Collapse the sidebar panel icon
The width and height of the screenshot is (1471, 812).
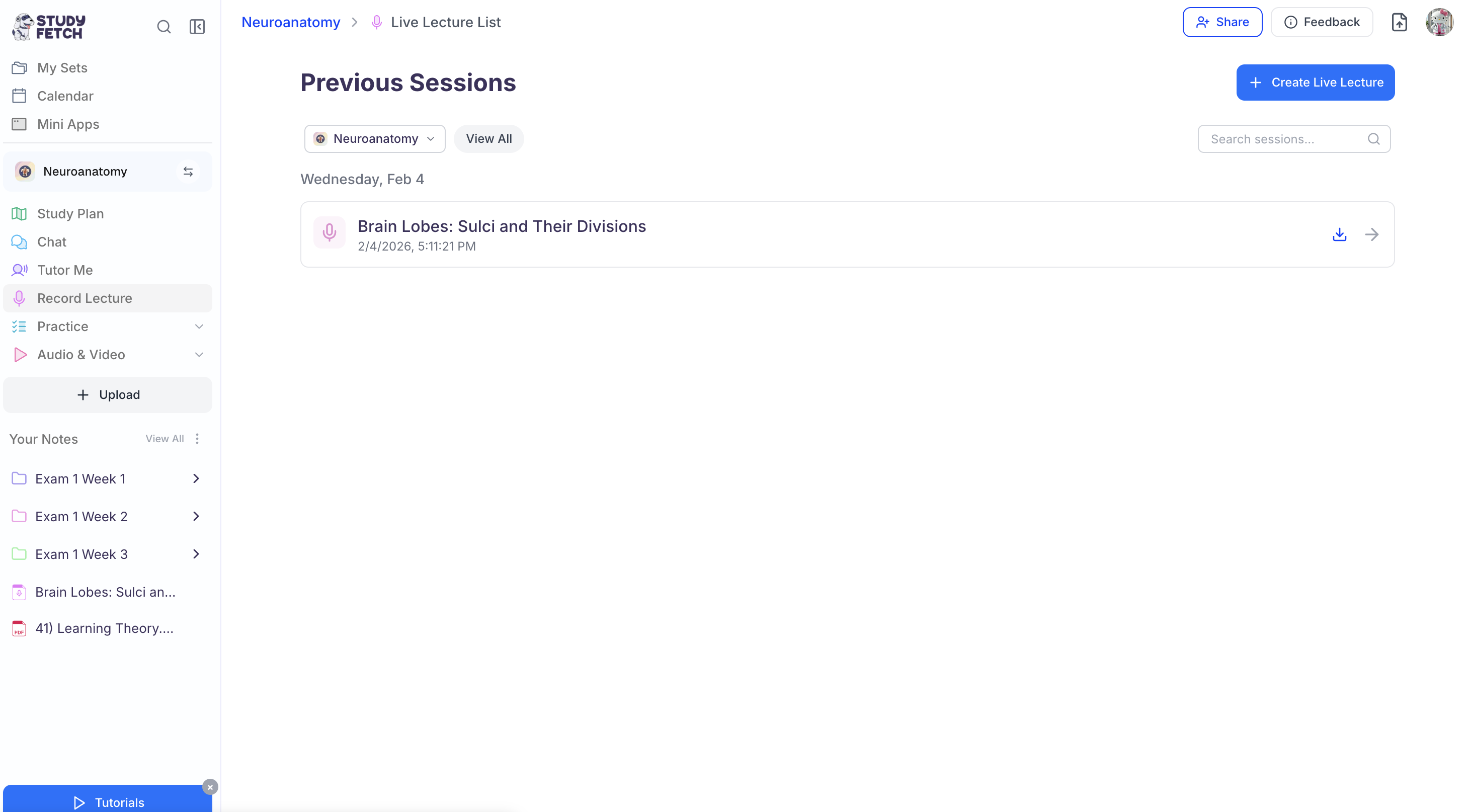197,27
